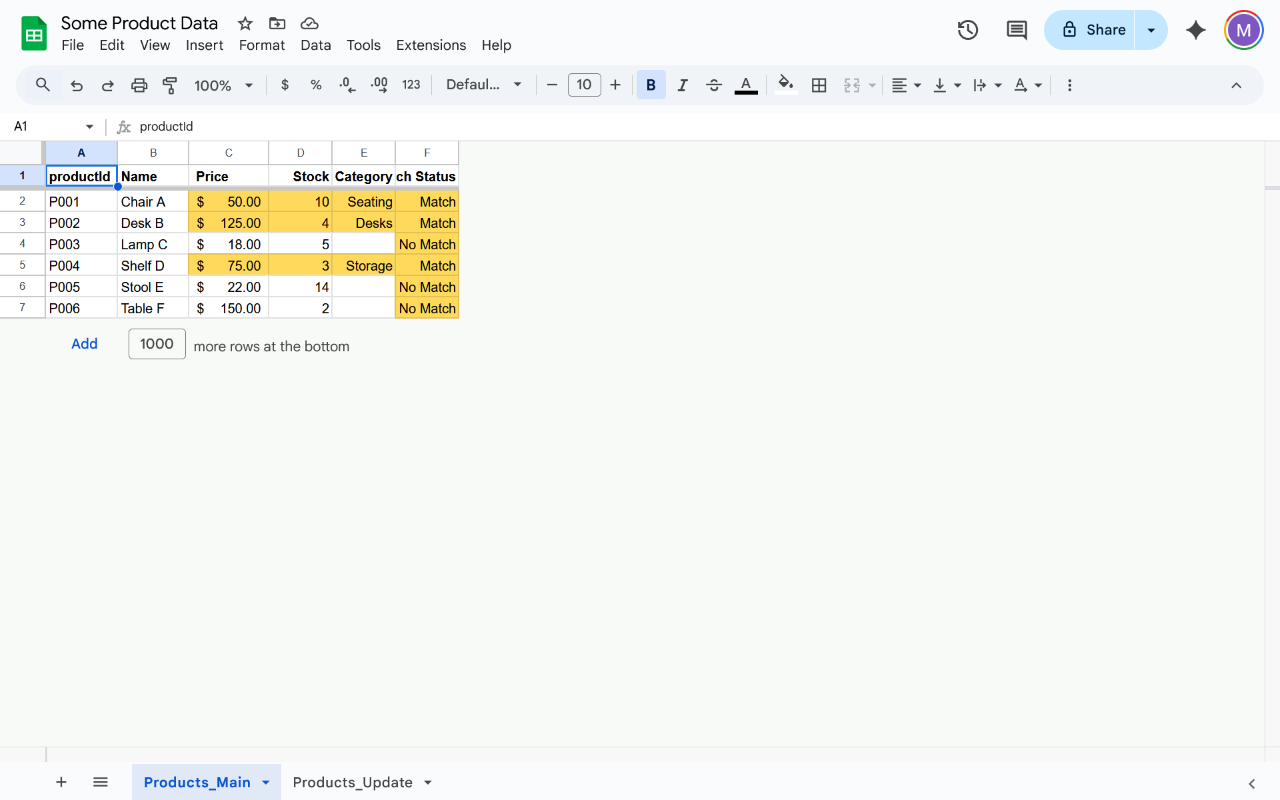Expand the zoom level 100% dropdown
Screen dimensions: 1280x800
tap(223, 86)
